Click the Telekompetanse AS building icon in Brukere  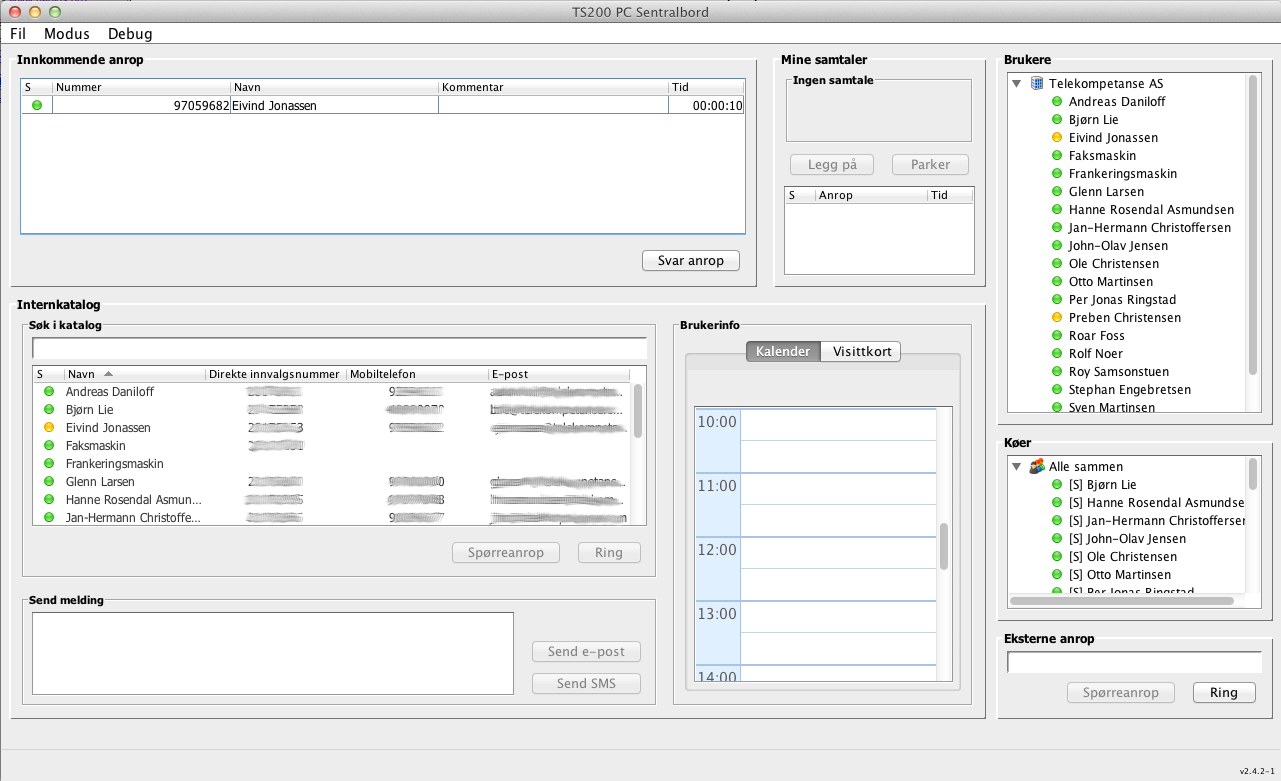click(1038, 83)
